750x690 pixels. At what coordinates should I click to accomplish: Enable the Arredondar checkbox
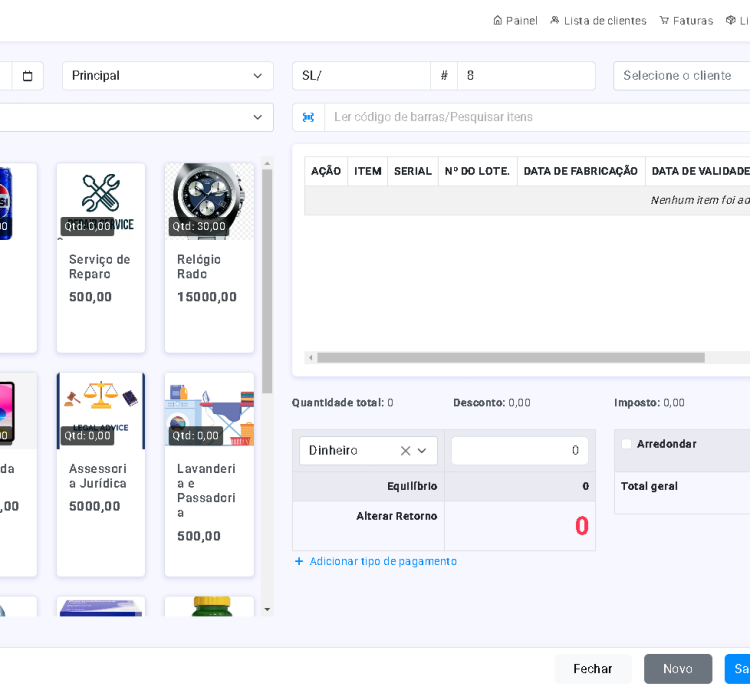[x=627, y=444]
